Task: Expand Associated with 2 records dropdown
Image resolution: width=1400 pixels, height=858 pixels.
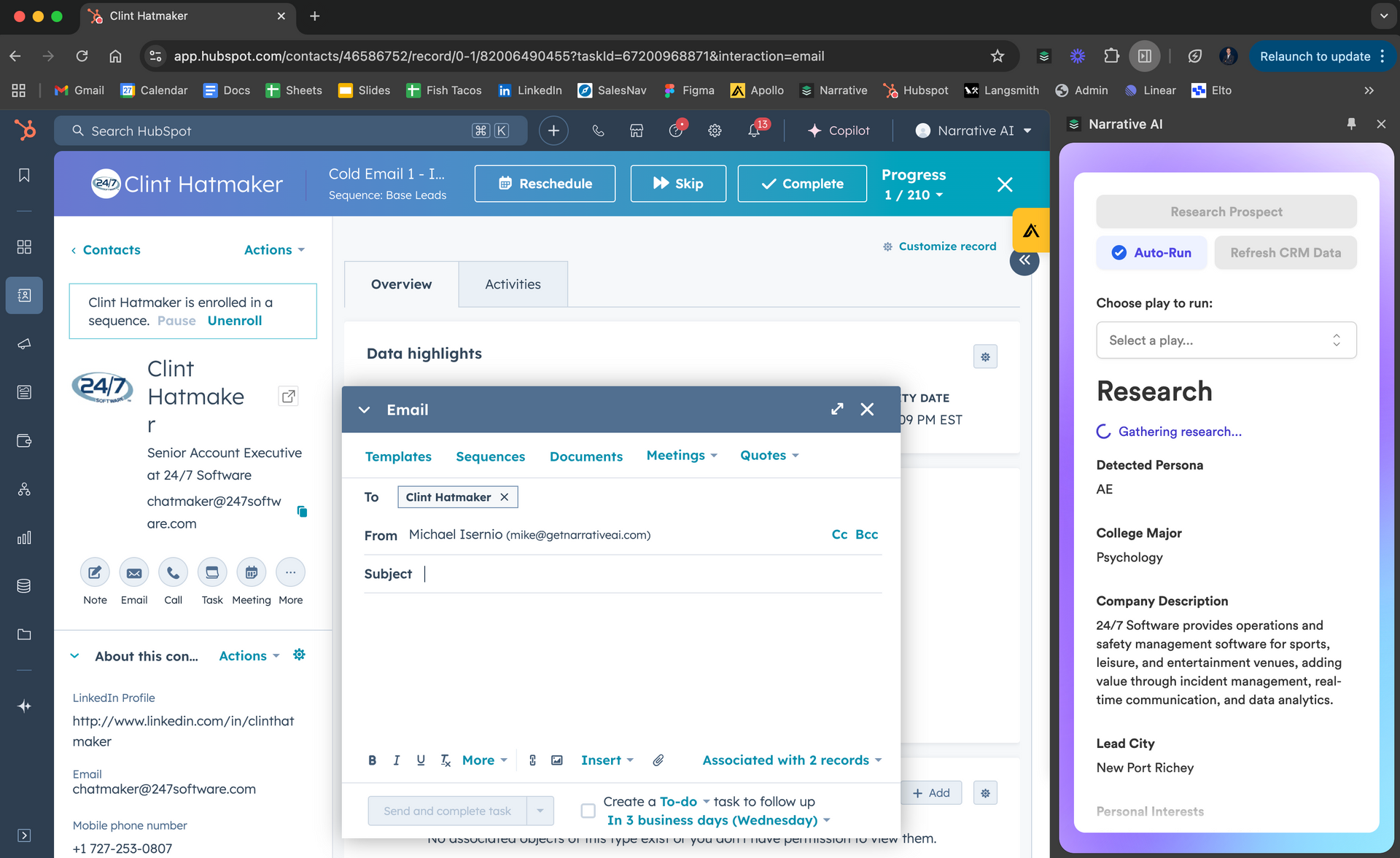Action: point(792,760)
